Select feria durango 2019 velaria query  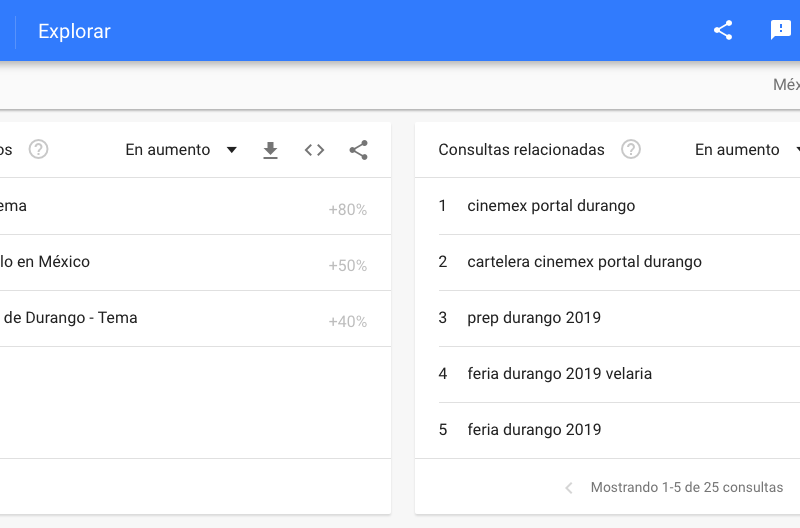559,374
